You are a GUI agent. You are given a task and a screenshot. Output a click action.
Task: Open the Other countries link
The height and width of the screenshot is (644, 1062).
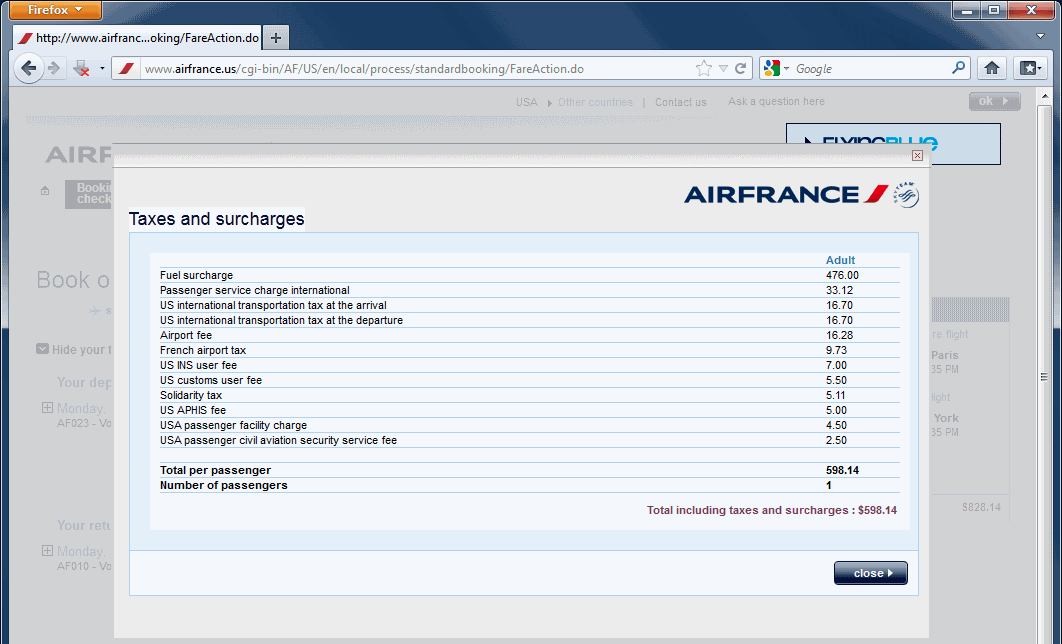pyautogui.click(x=595, y=102)
